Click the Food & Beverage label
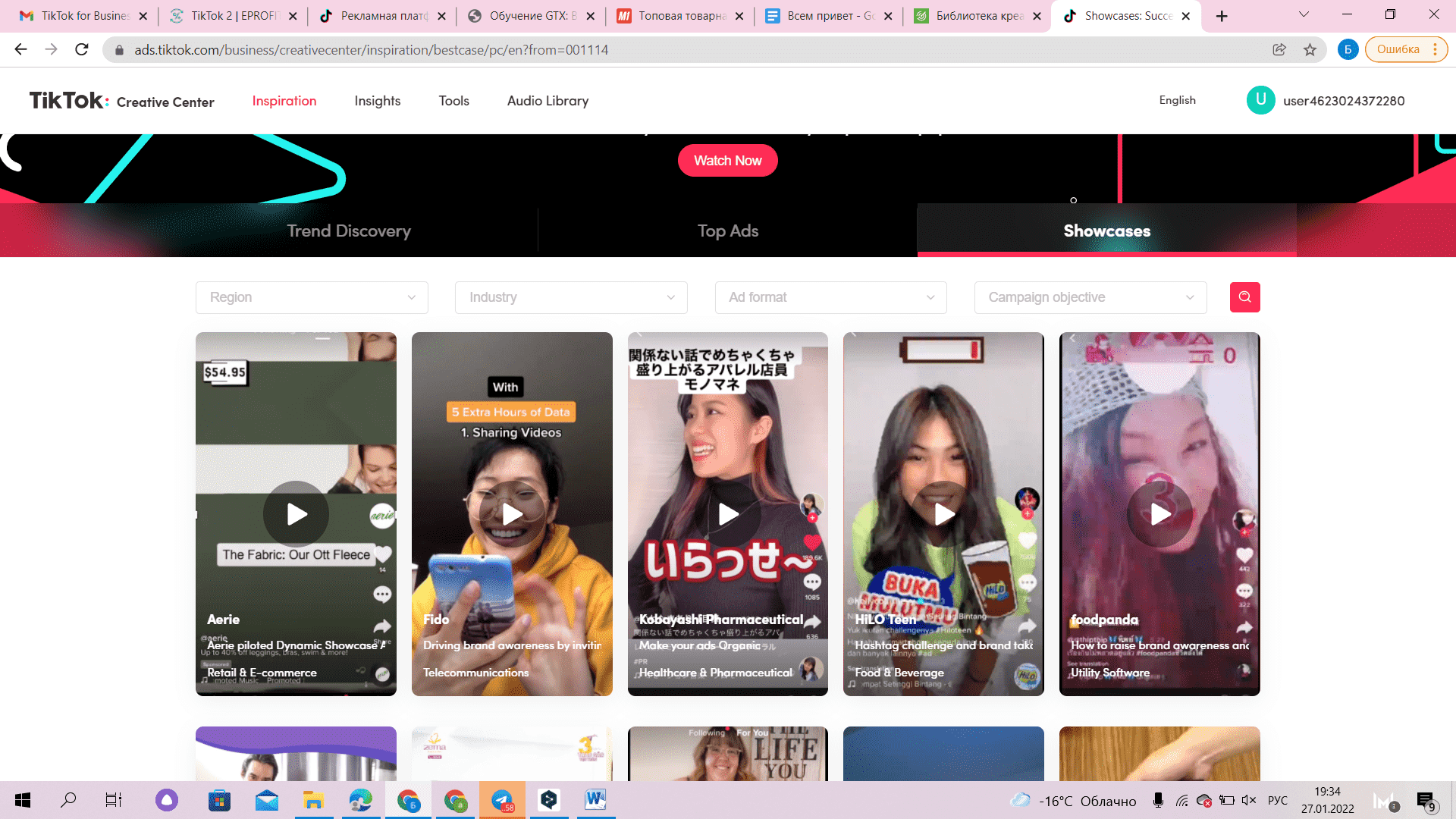1456x819 pixels. [x=899, y=673]
